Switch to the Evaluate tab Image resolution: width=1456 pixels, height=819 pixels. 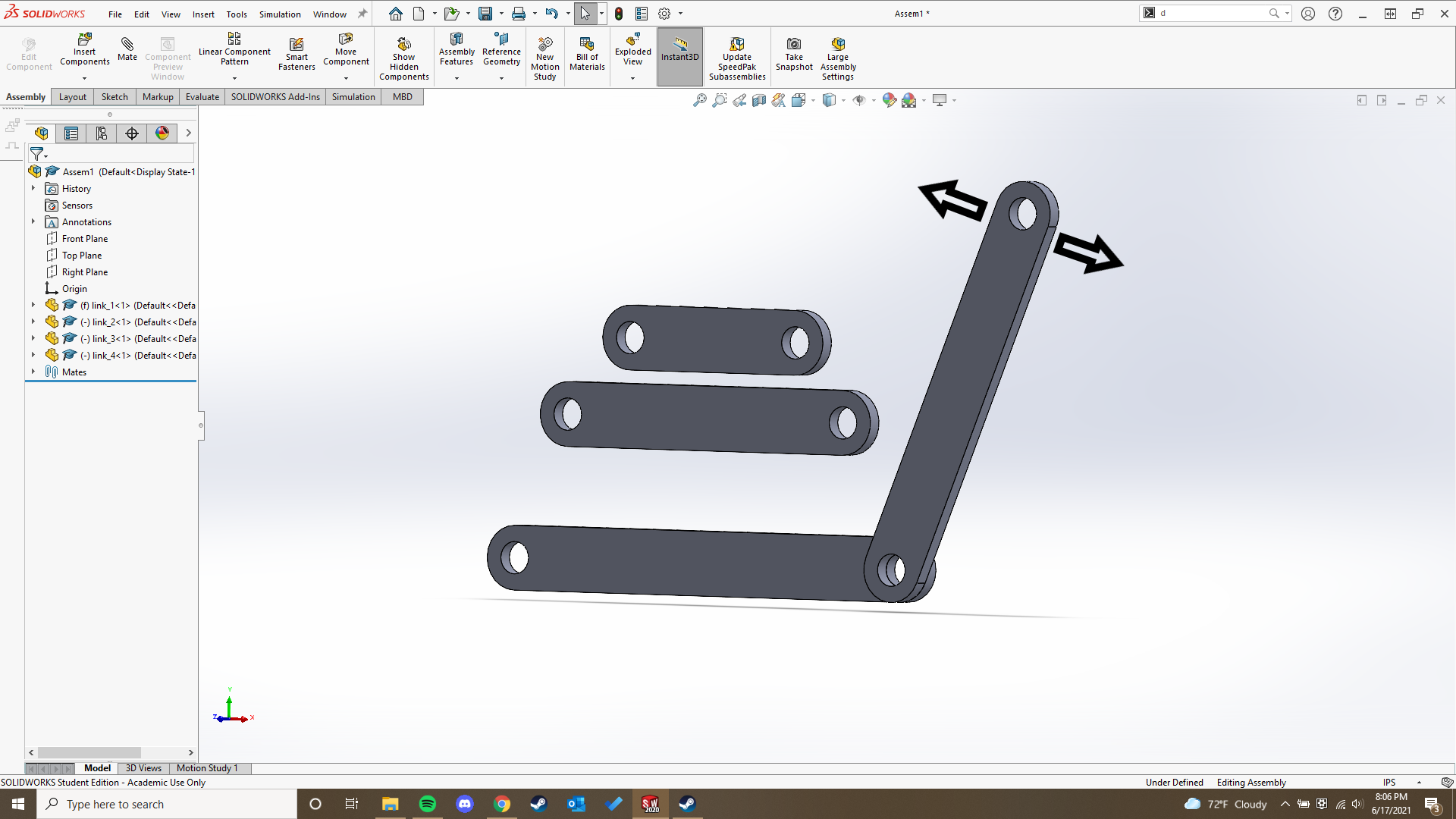pos(202,96)
